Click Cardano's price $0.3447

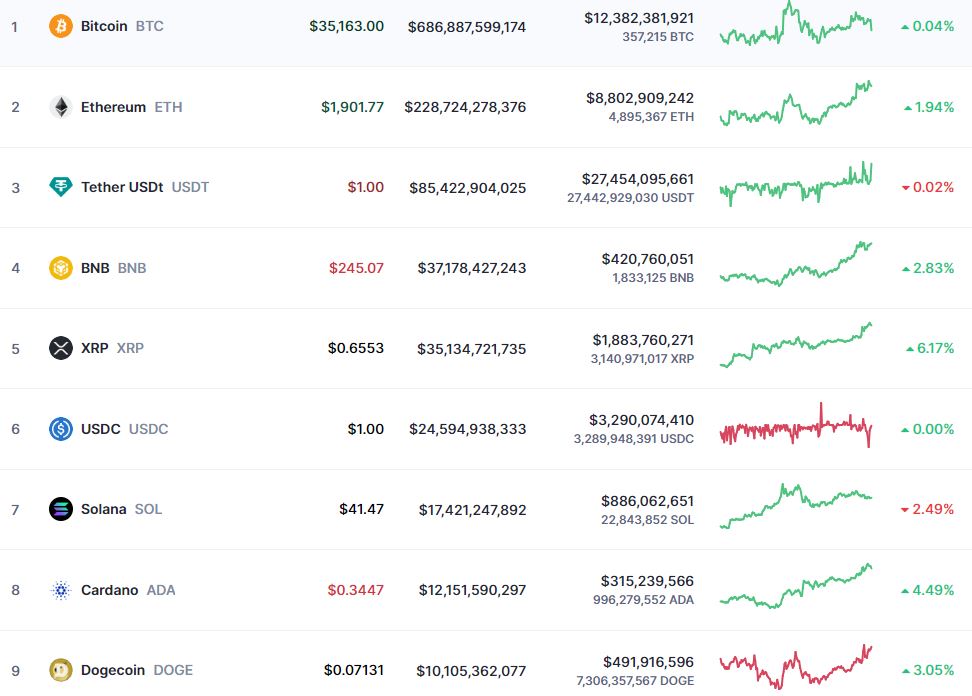(356, 589)
